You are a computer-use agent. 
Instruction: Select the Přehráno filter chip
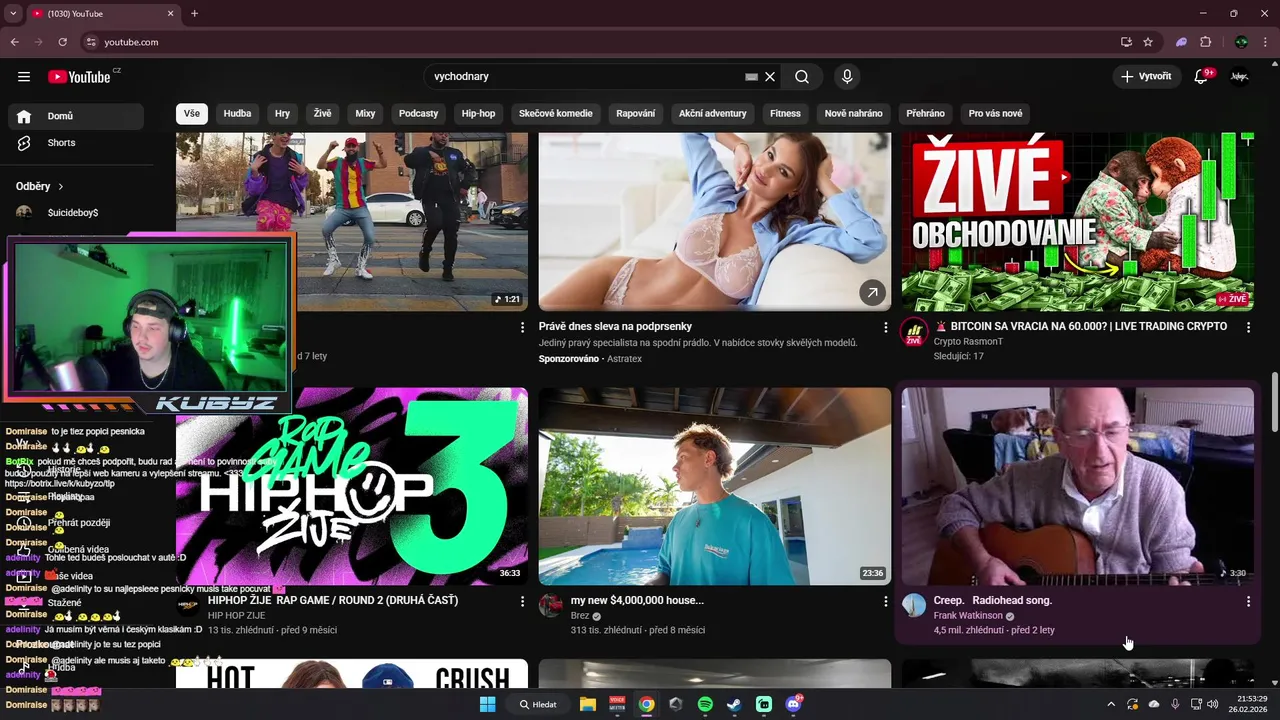pos(925,114)
